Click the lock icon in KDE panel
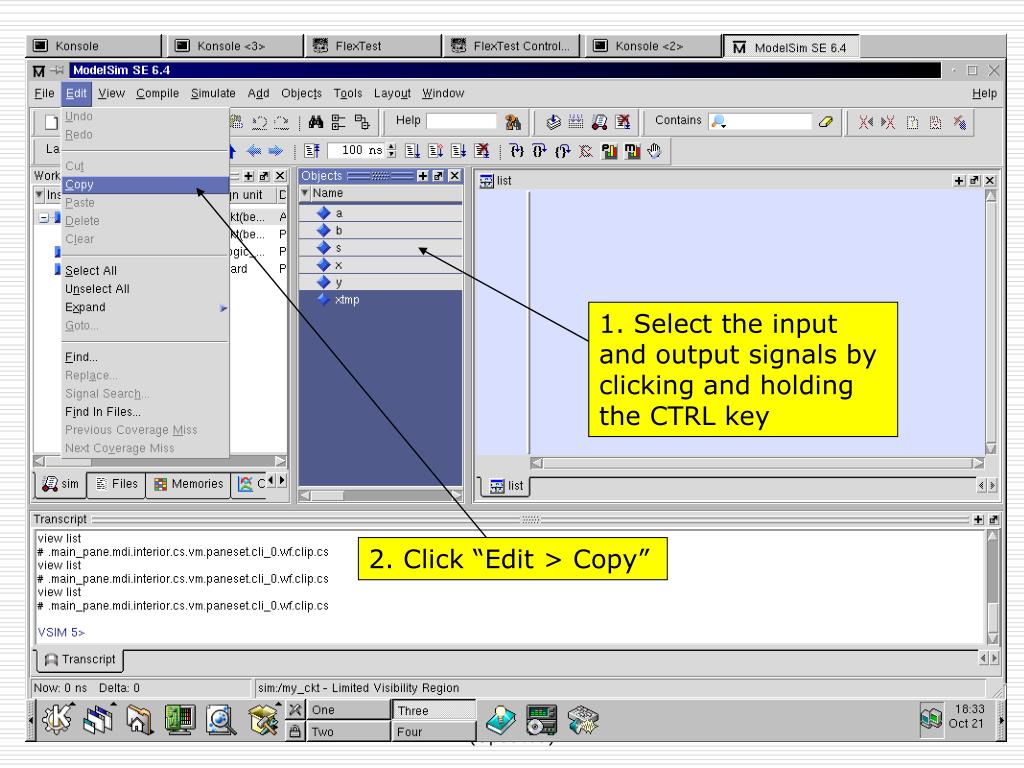 point(295,731)
